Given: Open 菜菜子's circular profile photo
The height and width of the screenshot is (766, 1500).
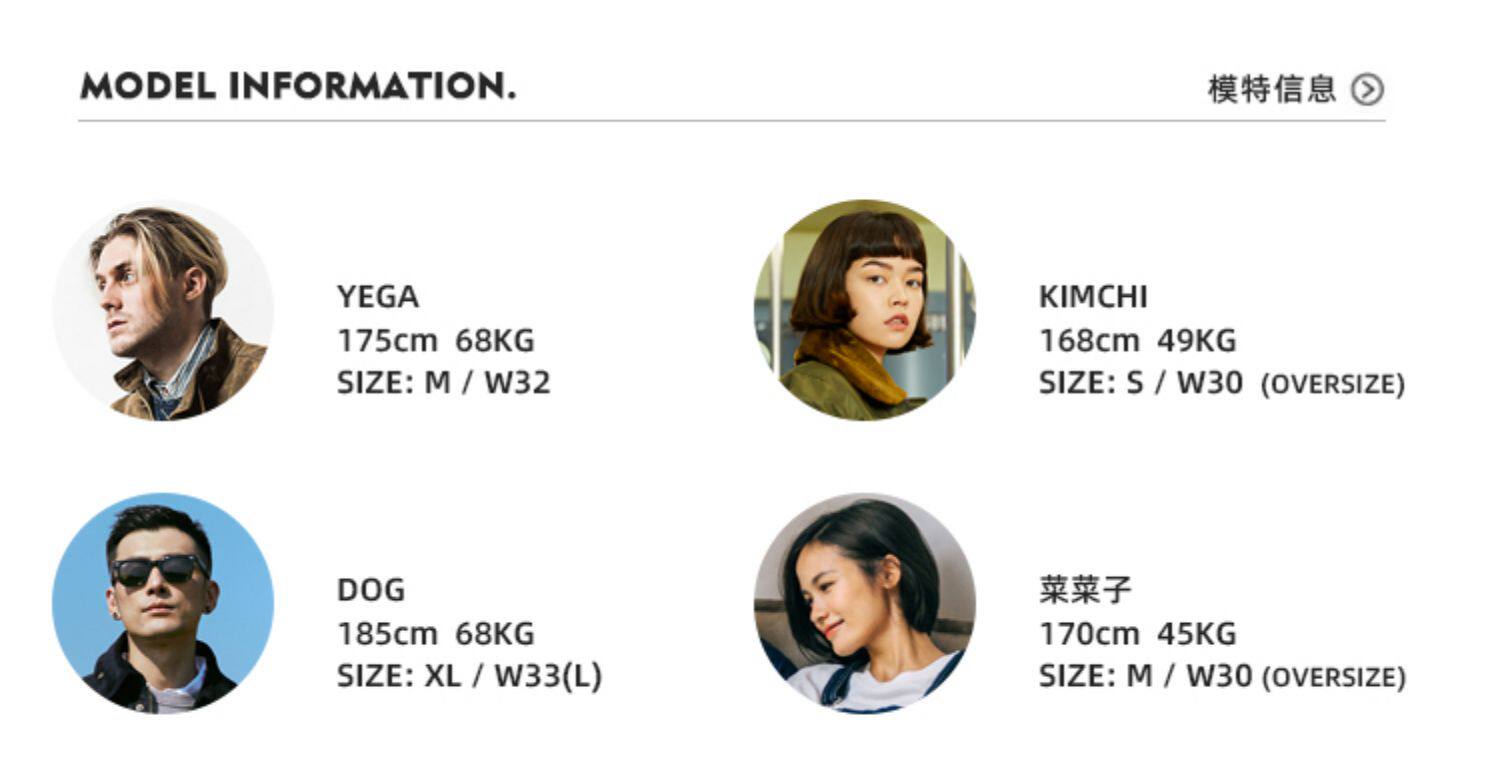Looking at the screenshot, I should [864, 603].
